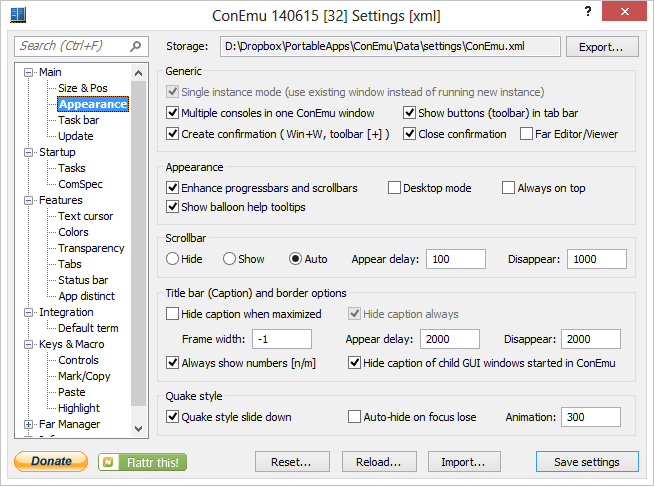Click caption Disappear field (2000)
Screen dimensions: 654x486
[591, 339]
